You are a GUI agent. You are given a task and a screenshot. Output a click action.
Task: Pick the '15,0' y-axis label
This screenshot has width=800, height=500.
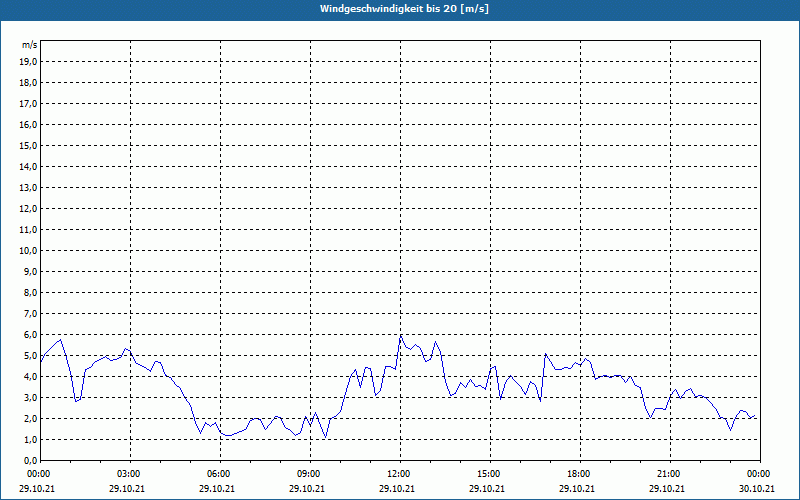(x=28, y=145)
